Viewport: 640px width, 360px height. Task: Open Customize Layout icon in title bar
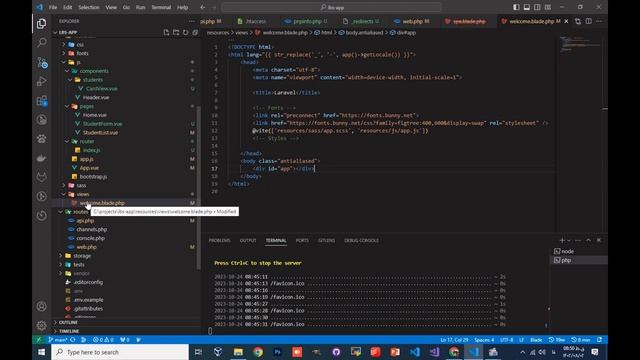[x=548, y=7]
